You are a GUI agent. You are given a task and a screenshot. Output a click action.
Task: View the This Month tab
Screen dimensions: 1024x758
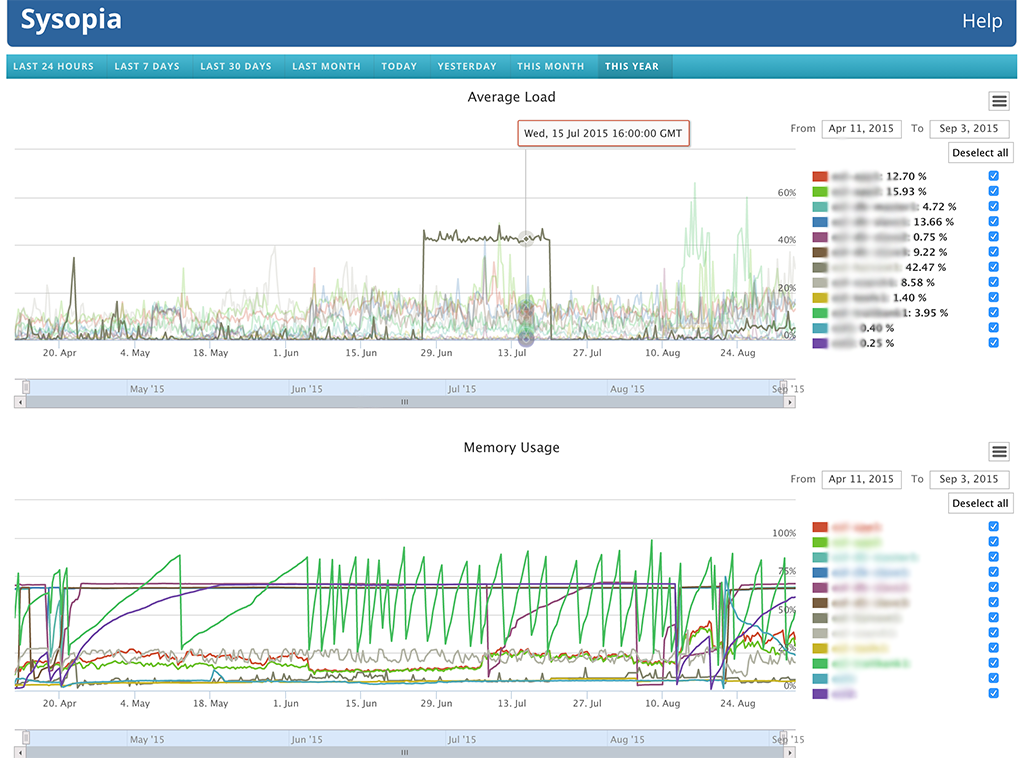pos(551,67)
